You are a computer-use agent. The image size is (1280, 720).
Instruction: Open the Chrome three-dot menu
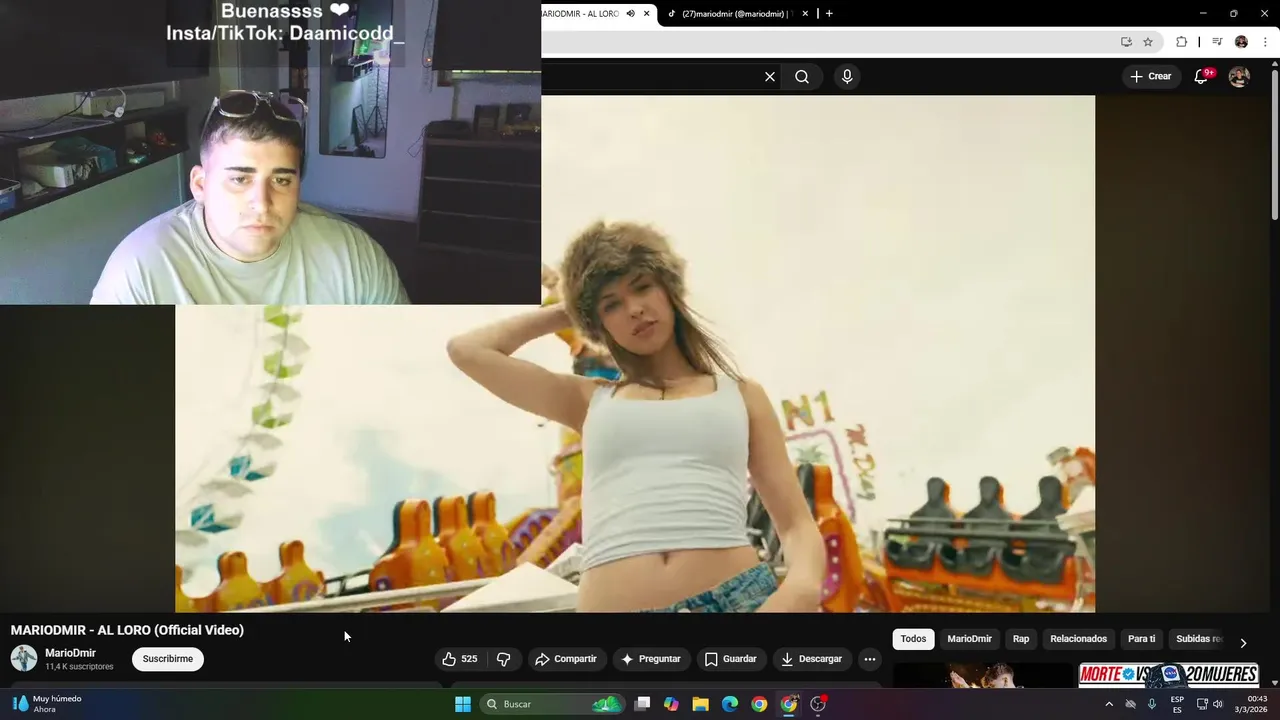coord(1266,42)
